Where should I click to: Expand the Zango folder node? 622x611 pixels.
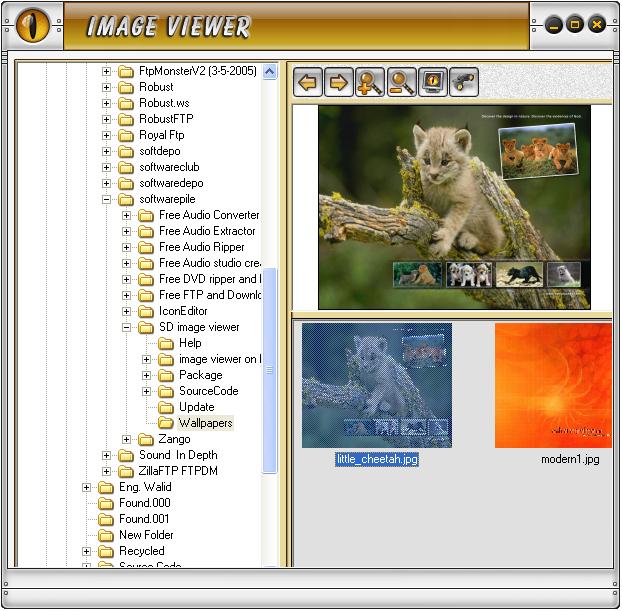[126, 439]
